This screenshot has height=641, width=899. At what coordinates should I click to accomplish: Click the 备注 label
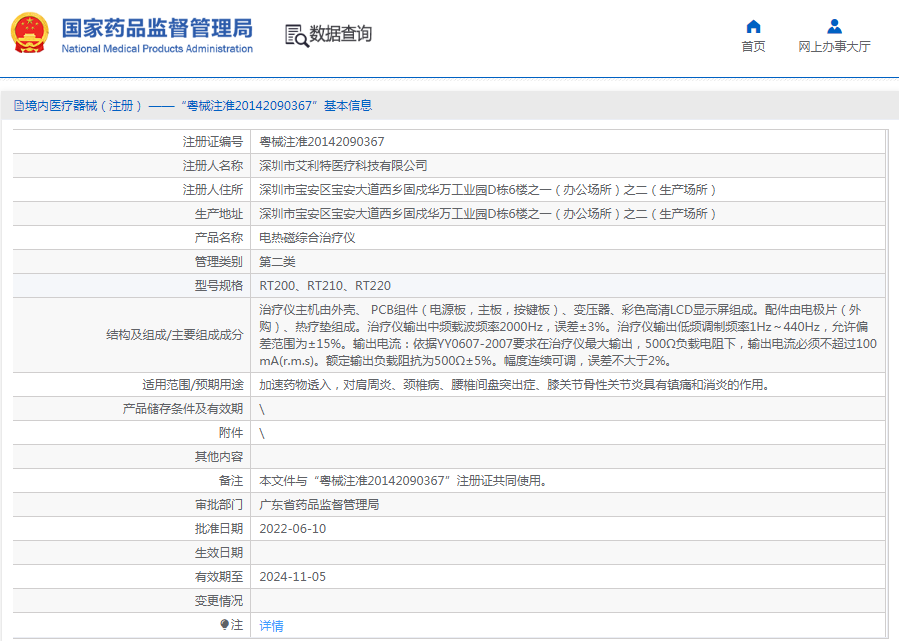point(231,481)
